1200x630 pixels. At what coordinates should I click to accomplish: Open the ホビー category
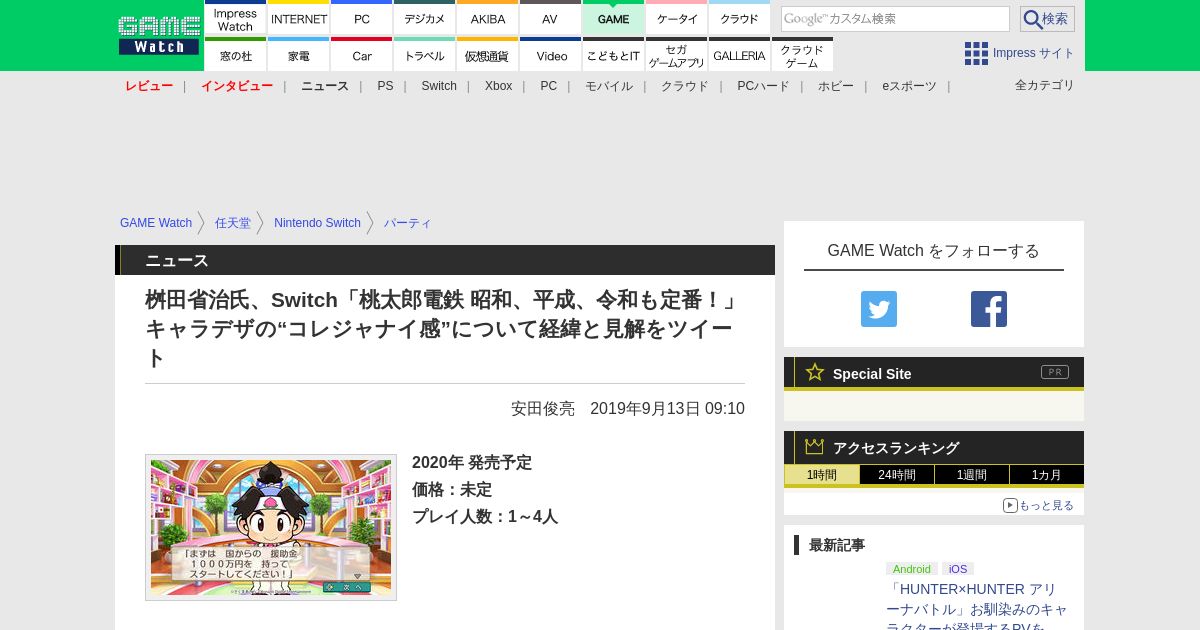[x=836, y=86]
